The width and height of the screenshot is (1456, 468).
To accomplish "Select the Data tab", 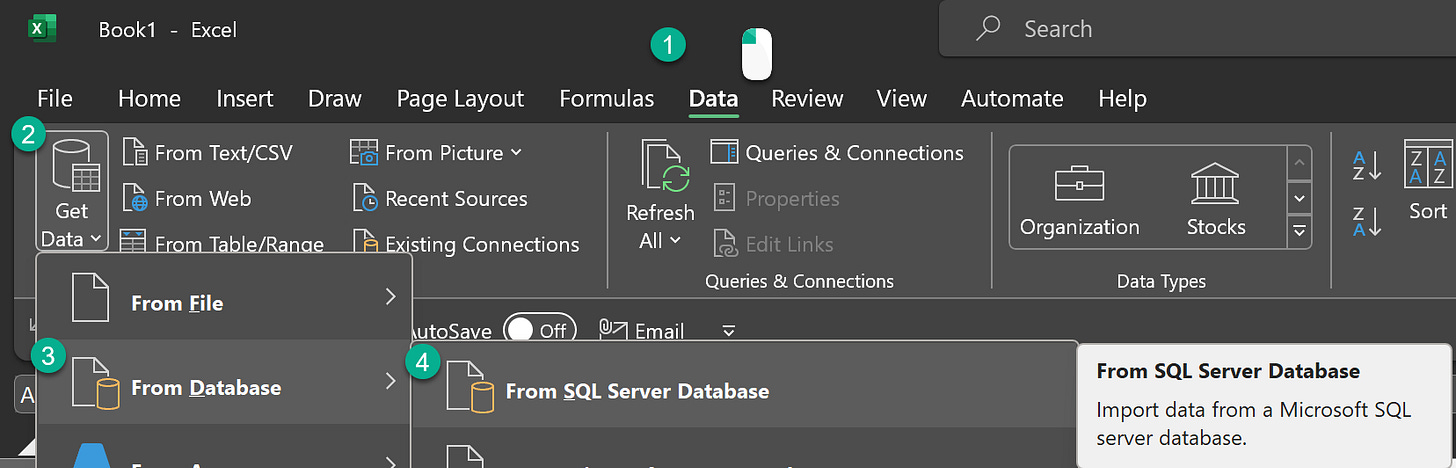I will point(714,99).
